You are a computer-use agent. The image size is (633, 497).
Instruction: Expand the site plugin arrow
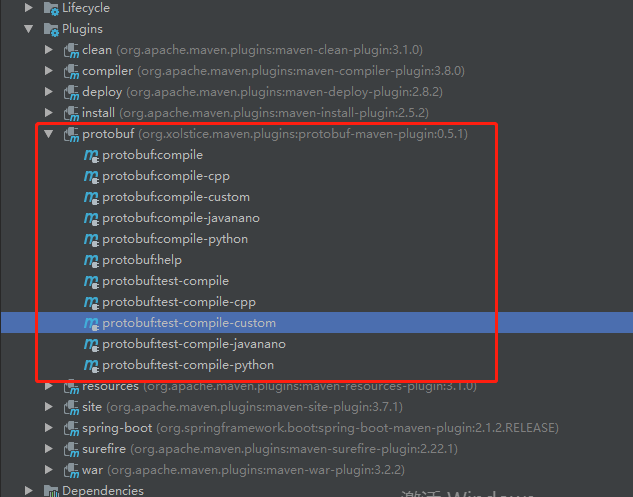click(x=48, y=407)
